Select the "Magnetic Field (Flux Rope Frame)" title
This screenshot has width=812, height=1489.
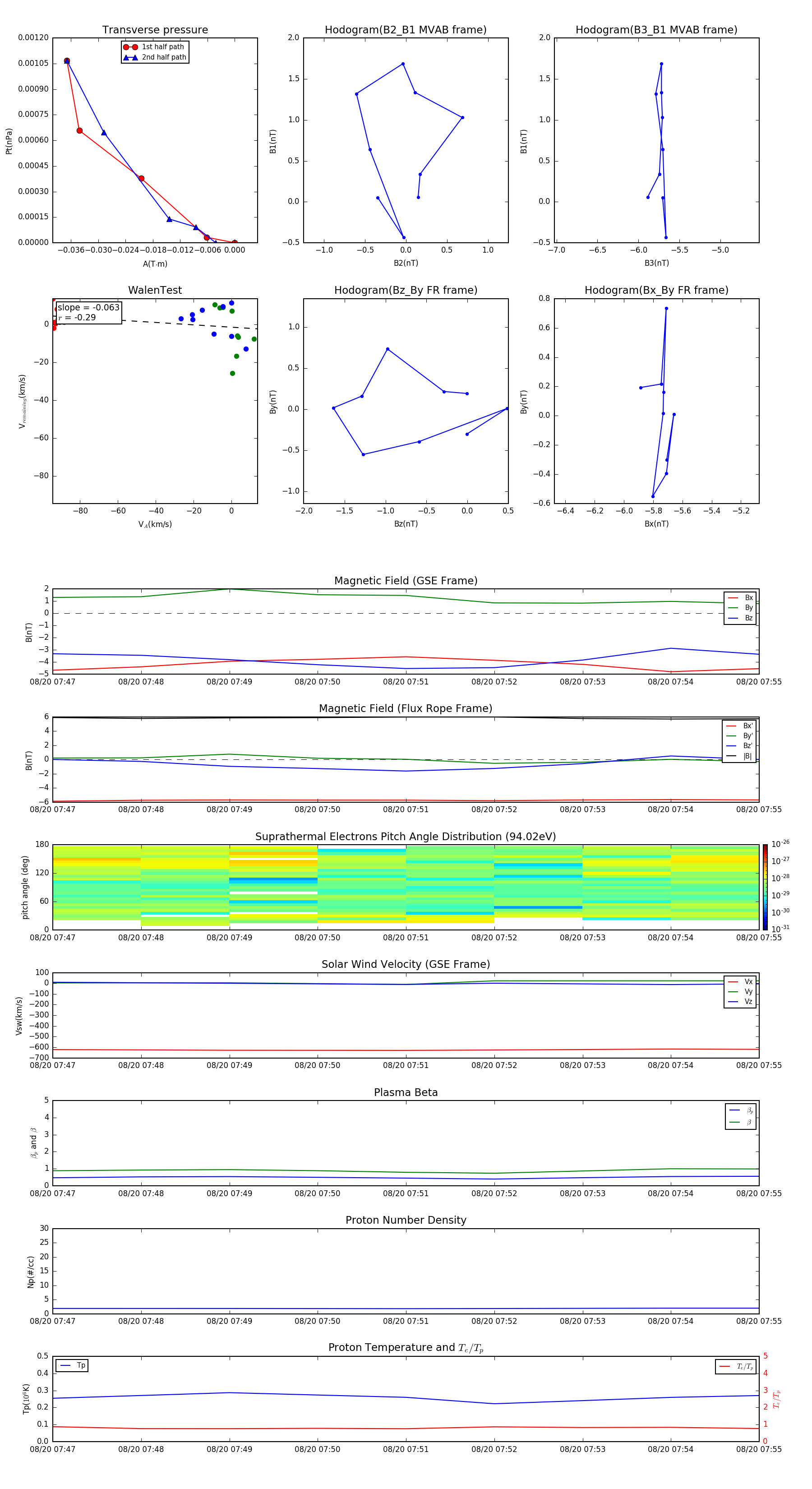pos(406,709)
